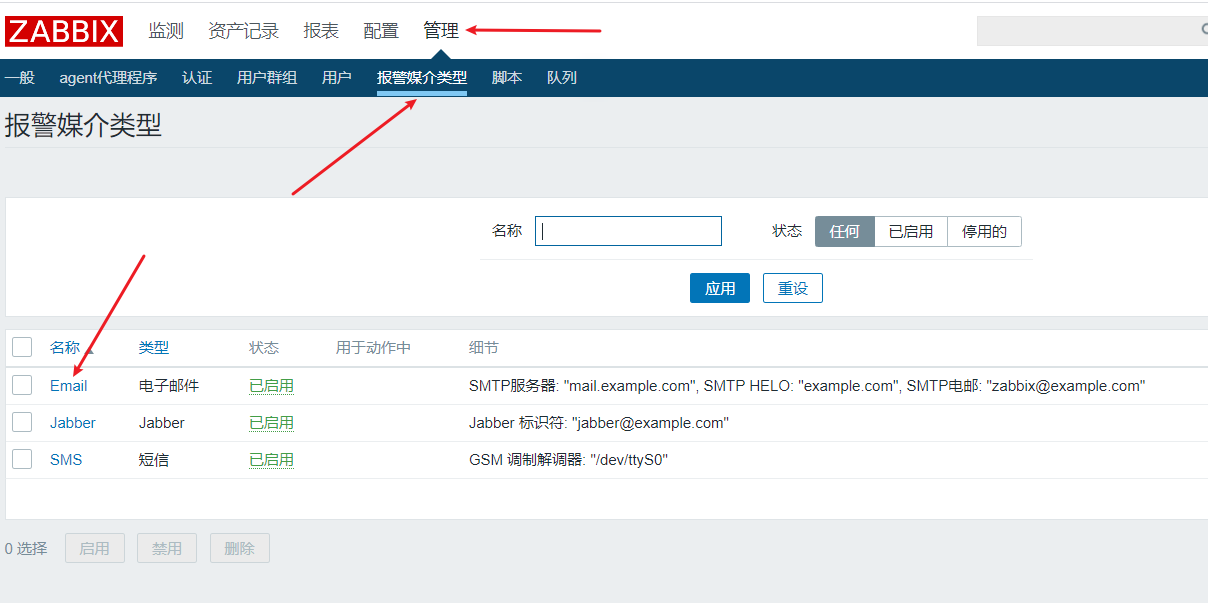
Task: Click the 报警媒介类型 page heading
Action: pos(83,125)
